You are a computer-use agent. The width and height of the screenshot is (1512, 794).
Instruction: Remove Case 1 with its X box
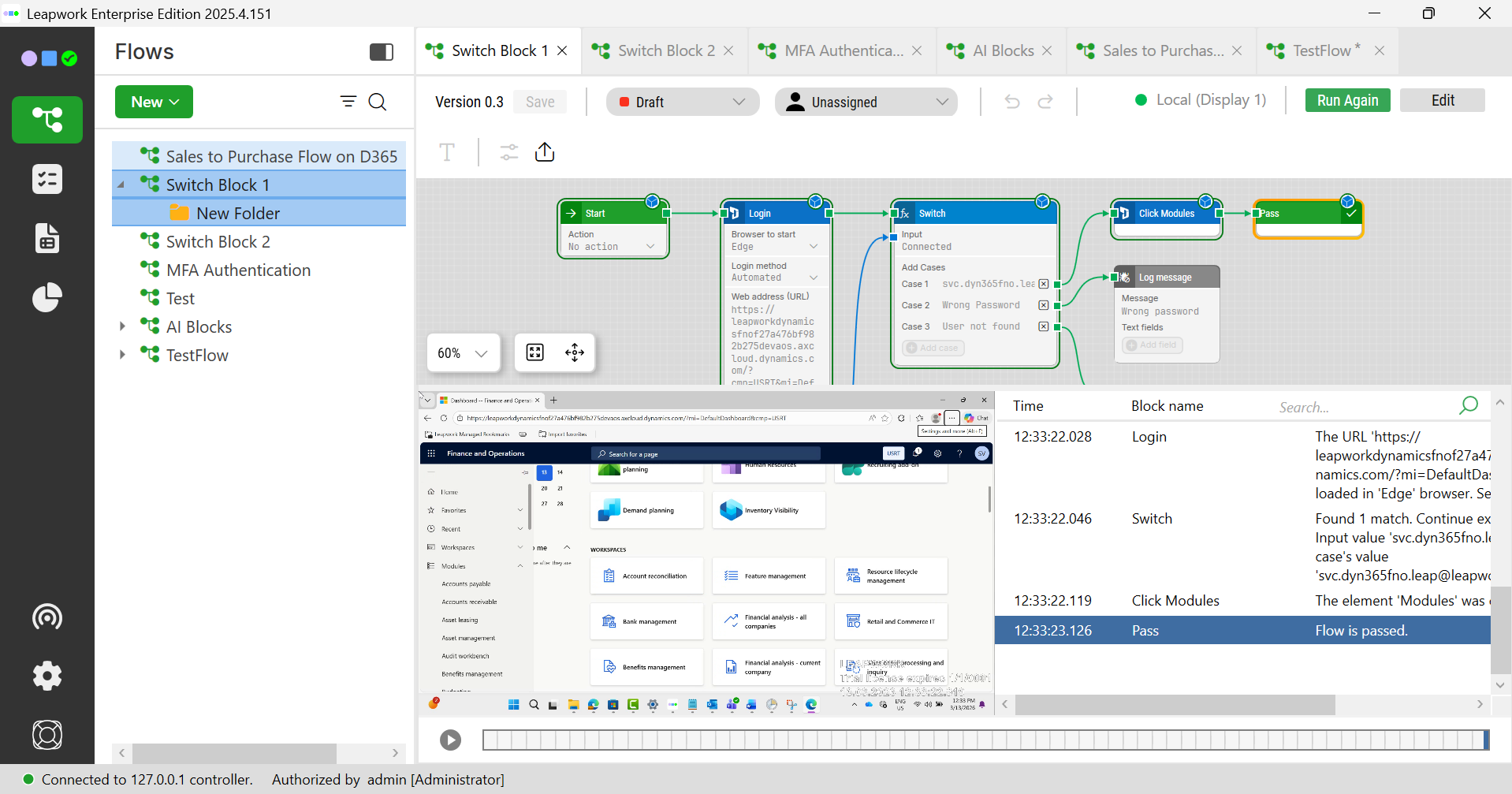pyautogui.click(x=1043, y=284)
